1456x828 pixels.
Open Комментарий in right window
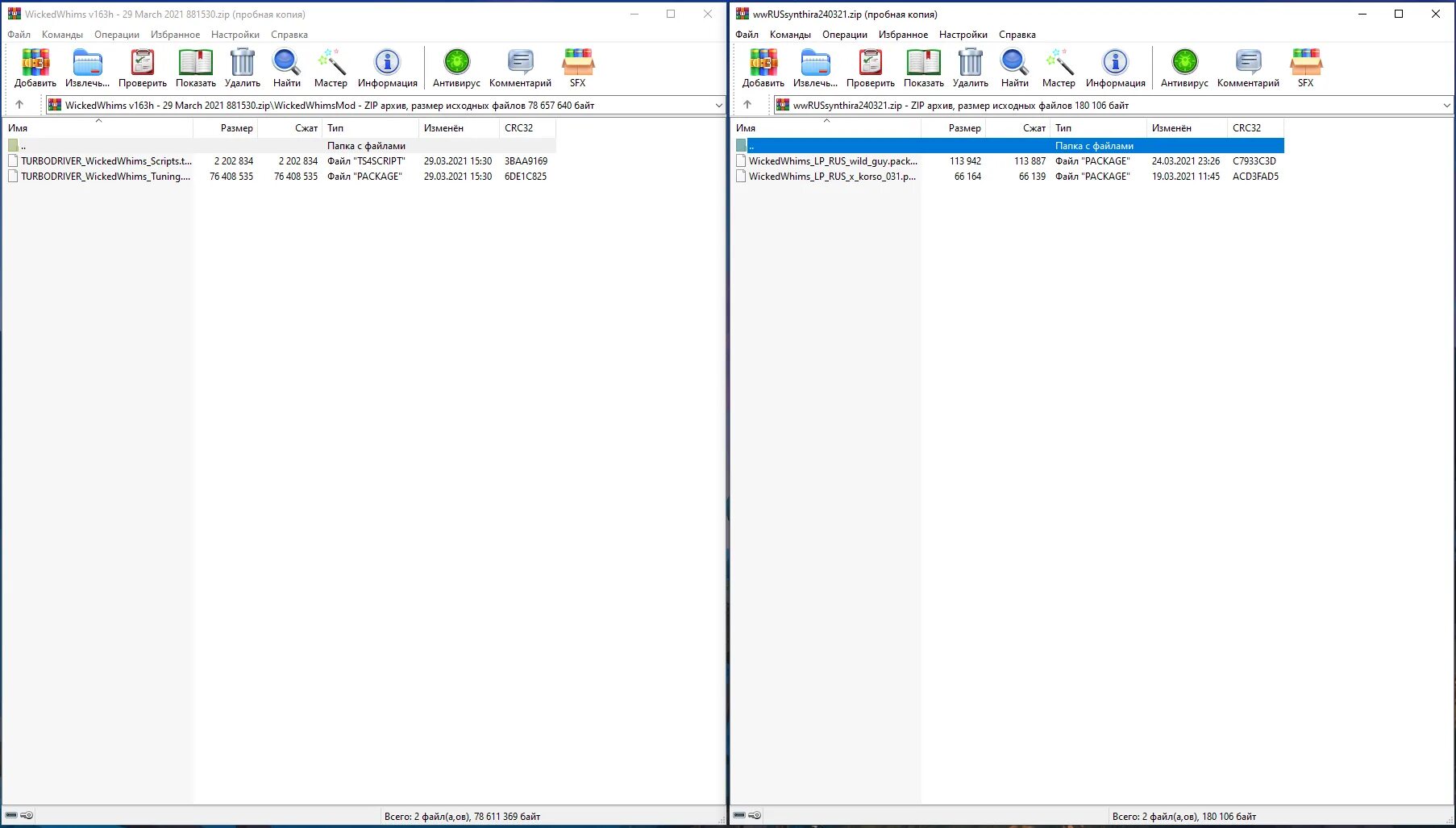tap(1248, 68)
